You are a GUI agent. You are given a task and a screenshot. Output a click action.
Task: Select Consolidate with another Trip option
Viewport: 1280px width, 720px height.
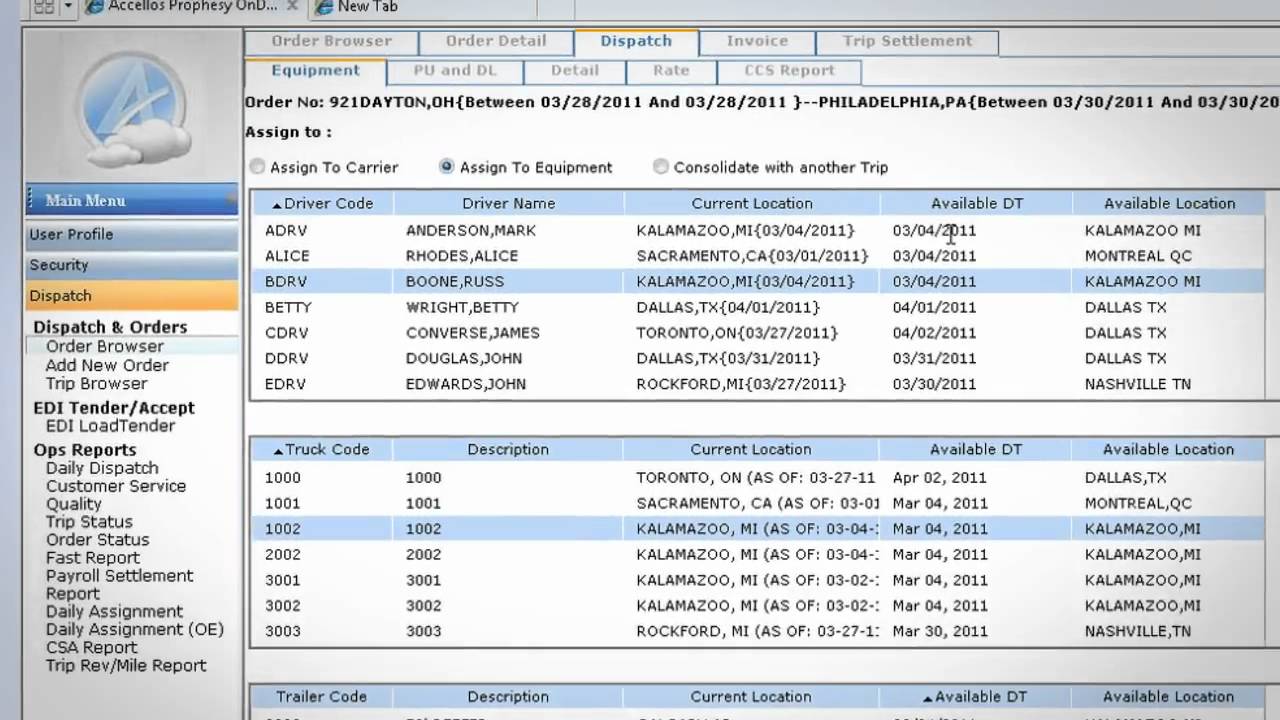click(660, 167)
